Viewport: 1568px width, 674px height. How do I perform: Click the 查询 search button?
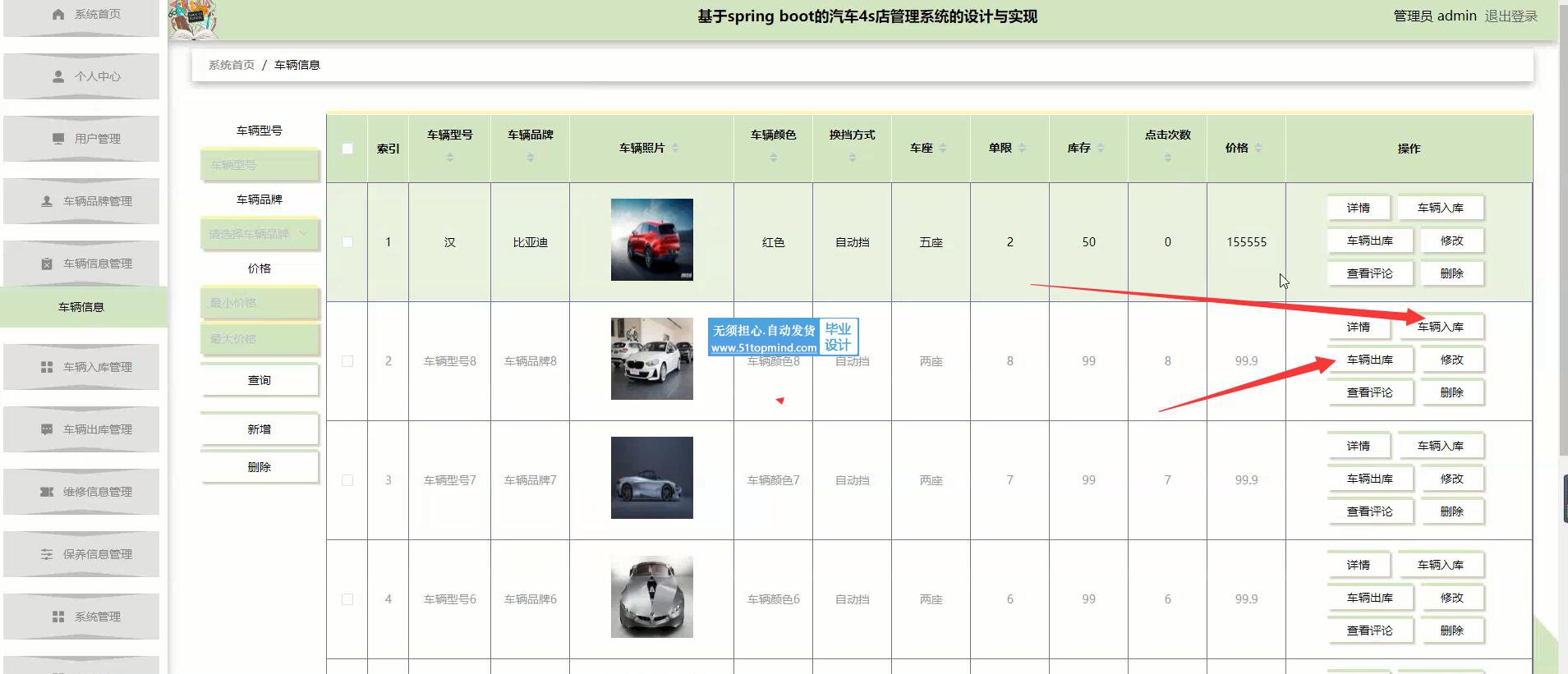tap(259, 380)
